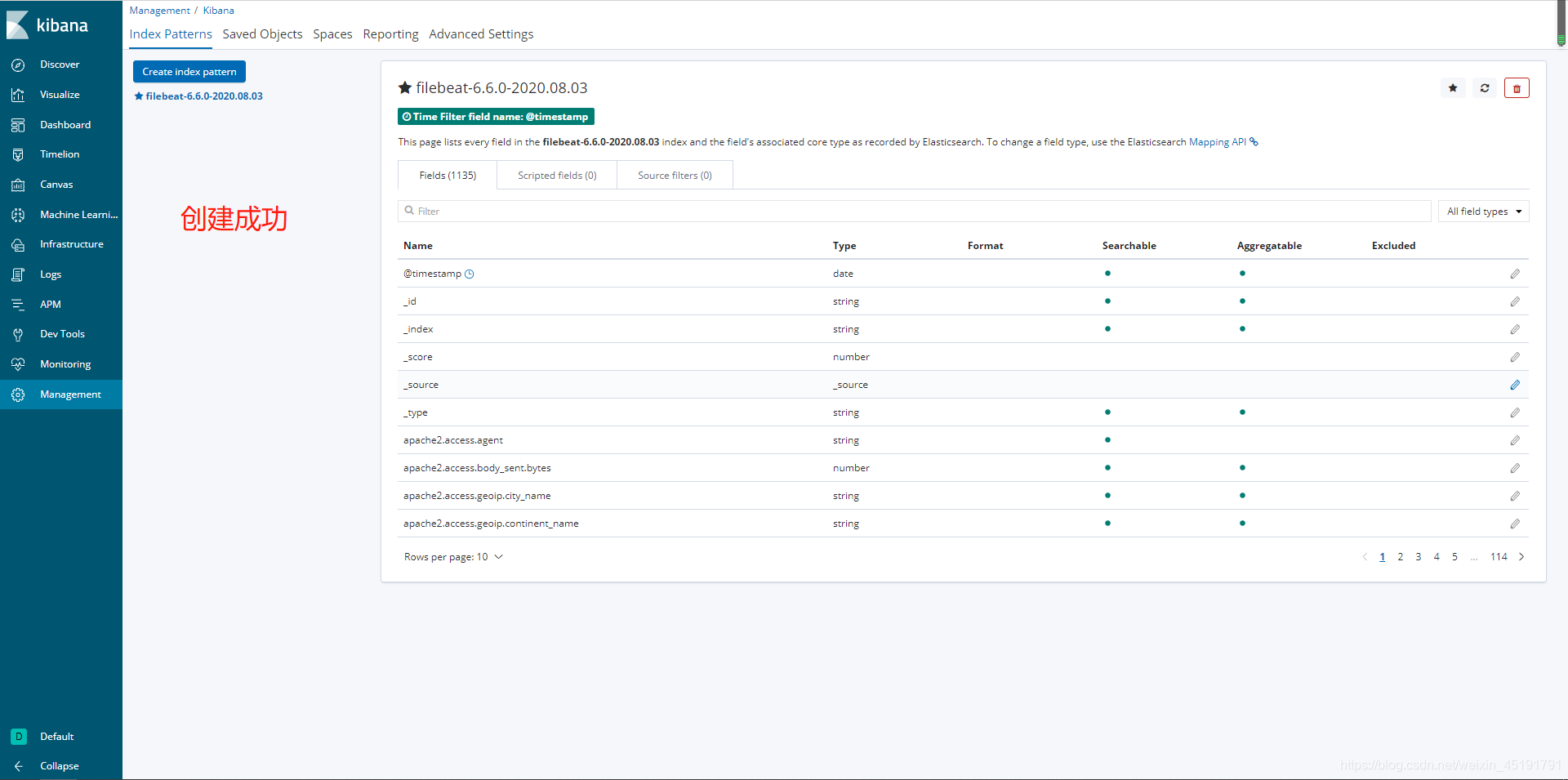Edit the apache2.access.geoip.city_name field
The height and width of the screenshot is (780, 1568).
click(1515, 497)
